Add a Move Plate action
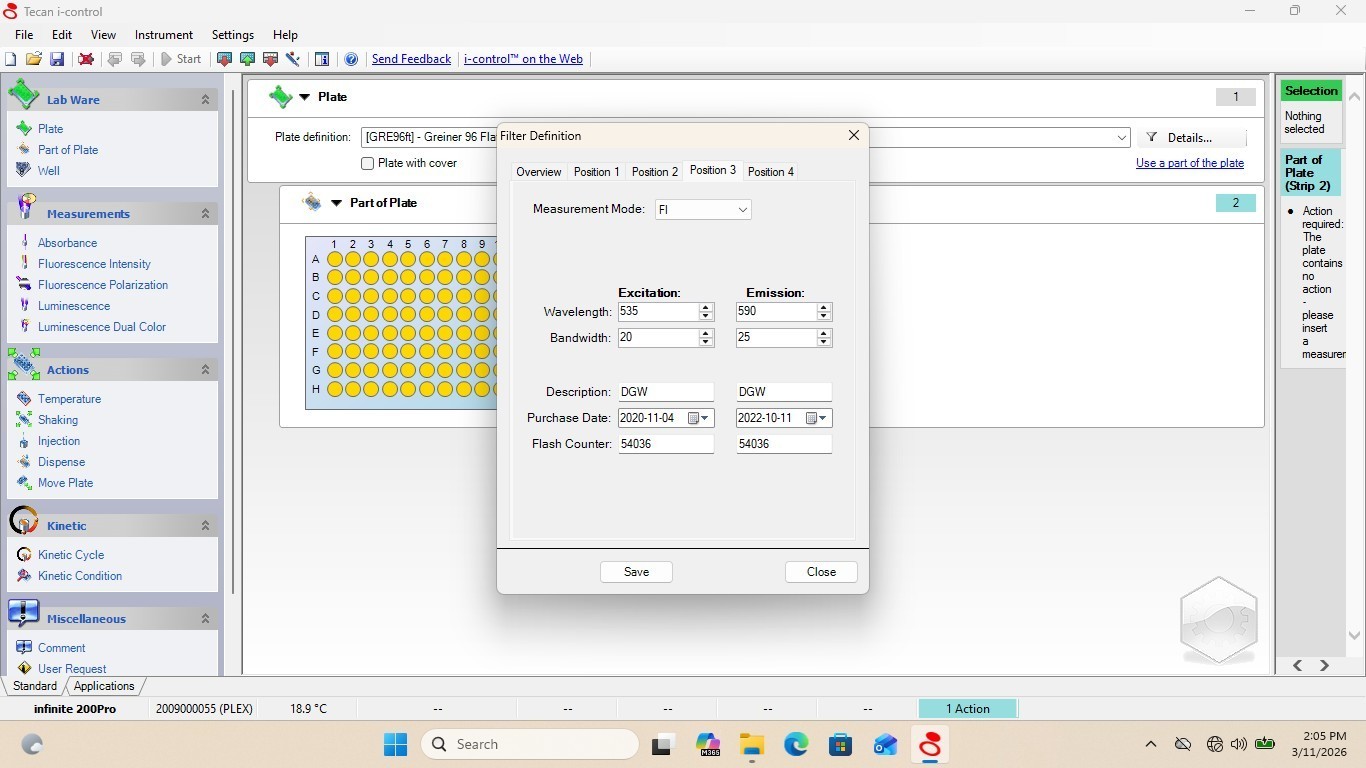The image size is (1366, 768). click(65, 483)
